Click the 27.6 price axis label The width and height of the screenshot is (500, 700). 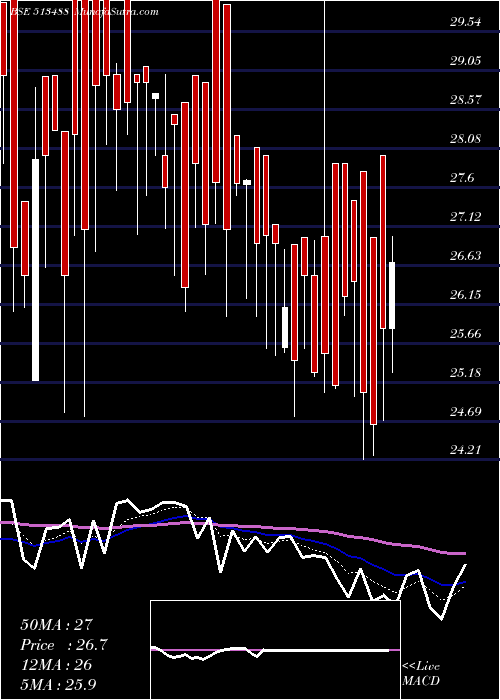click(x=462, y=178)
